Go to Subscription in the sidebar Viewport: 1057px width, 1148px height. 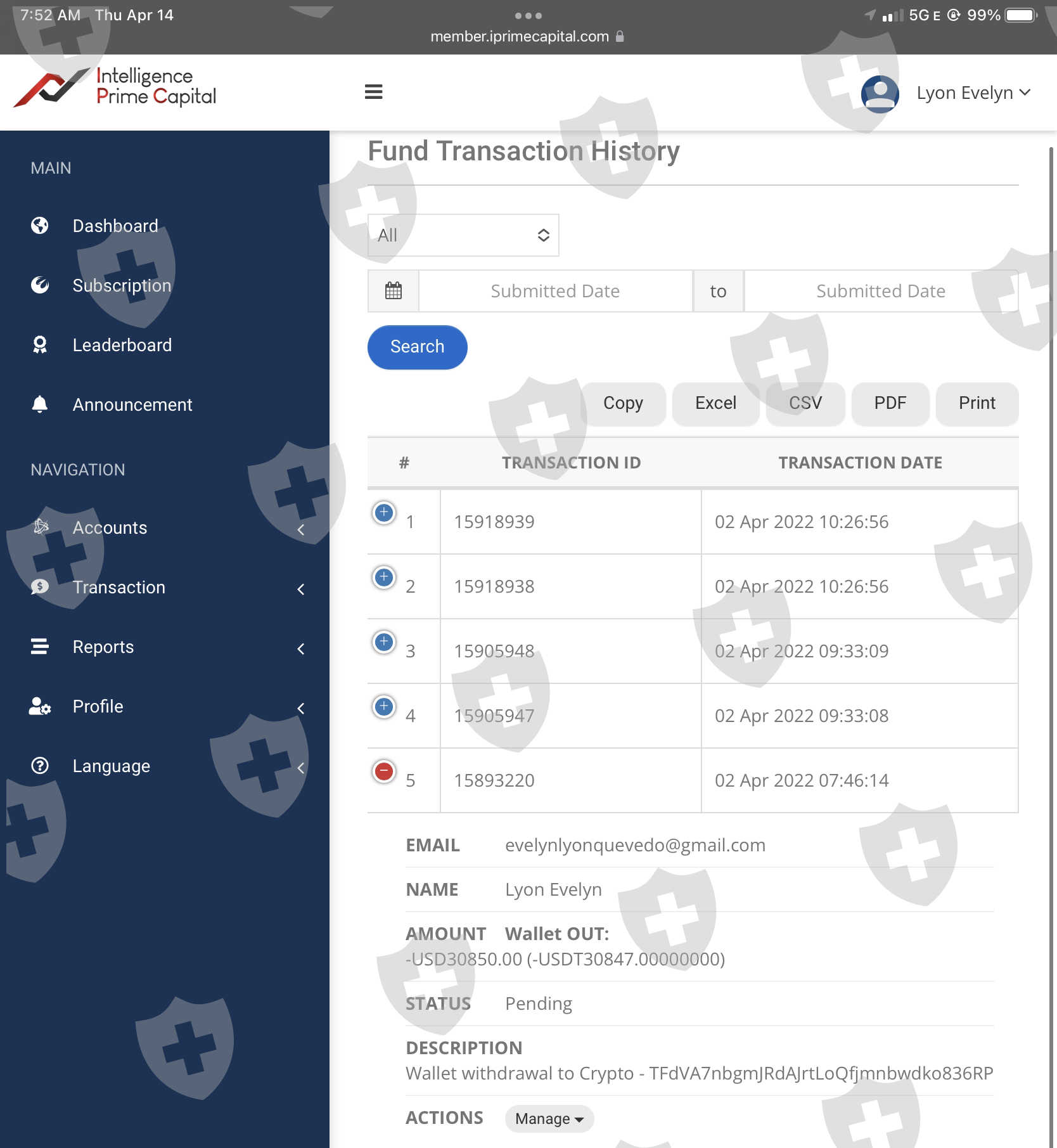click(x=122, y=285)
